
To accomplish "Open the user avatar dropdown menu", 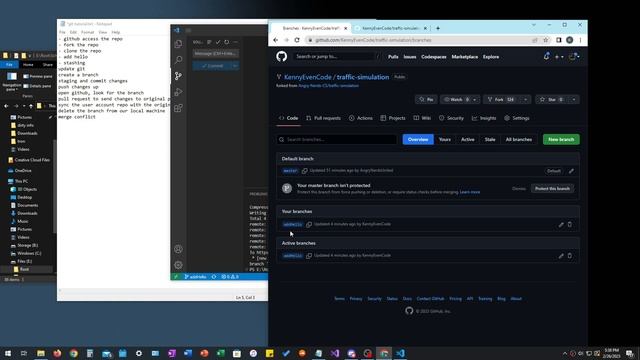I will [x=574, y=57].
